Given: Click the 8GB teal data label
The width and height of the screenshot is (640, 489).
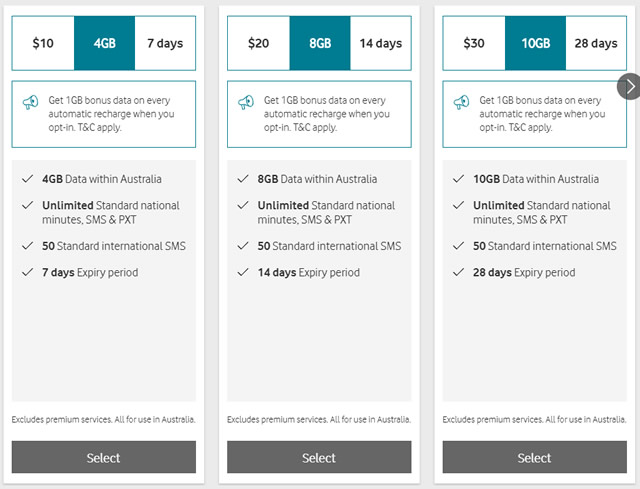Looking at the screenshot, I should tap(320, 43).
